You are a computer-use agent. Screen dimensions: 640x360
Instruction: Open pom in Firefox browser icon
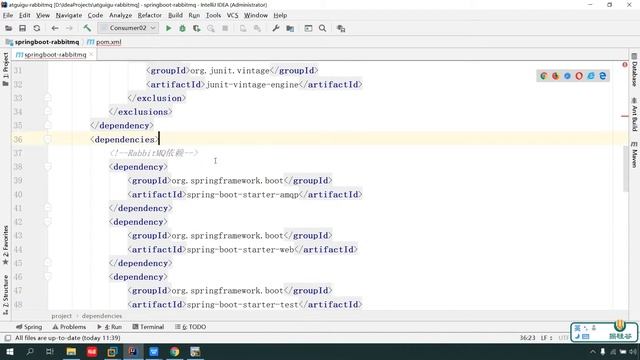(x=555, y=76)
